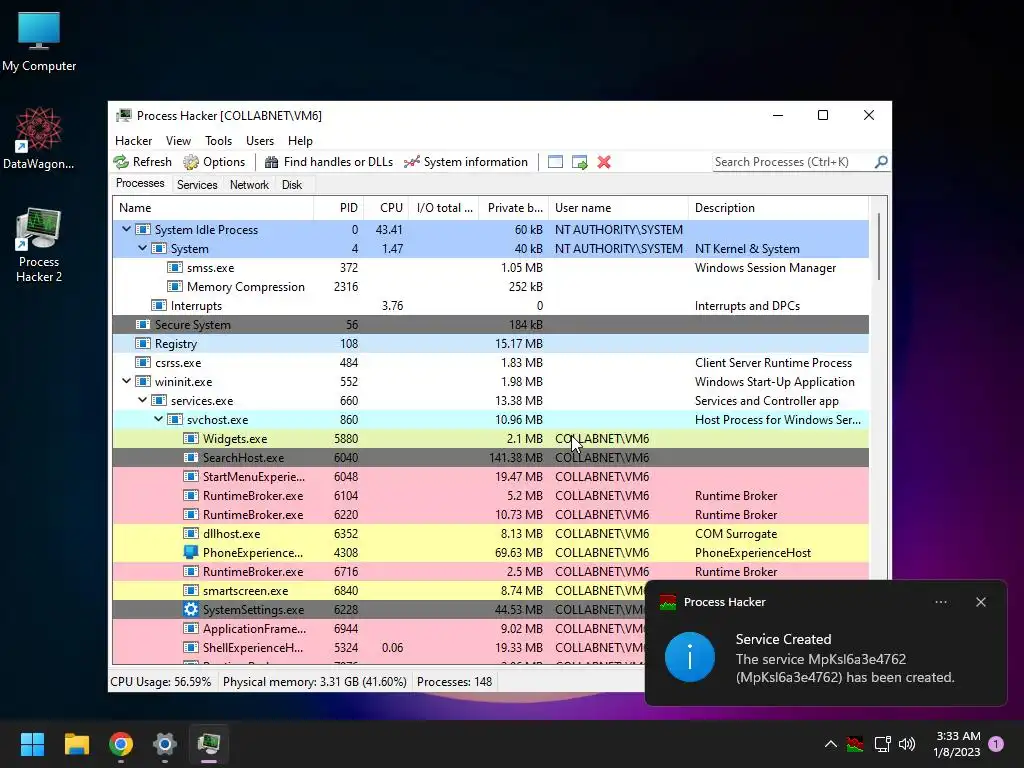Image resolution: width=1024 pixels, height=768 pixels.
Task: Open the Windows Start menu
Action: point(32,744)
